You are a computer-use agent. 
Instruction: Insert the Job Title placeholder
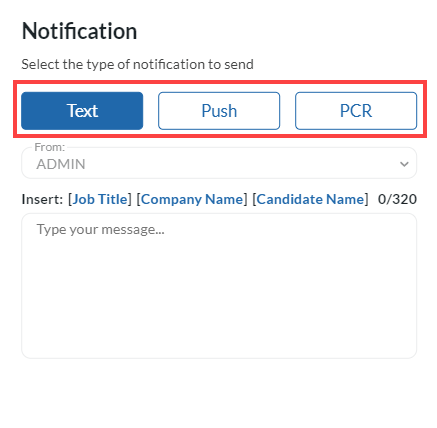click(100, 199)
